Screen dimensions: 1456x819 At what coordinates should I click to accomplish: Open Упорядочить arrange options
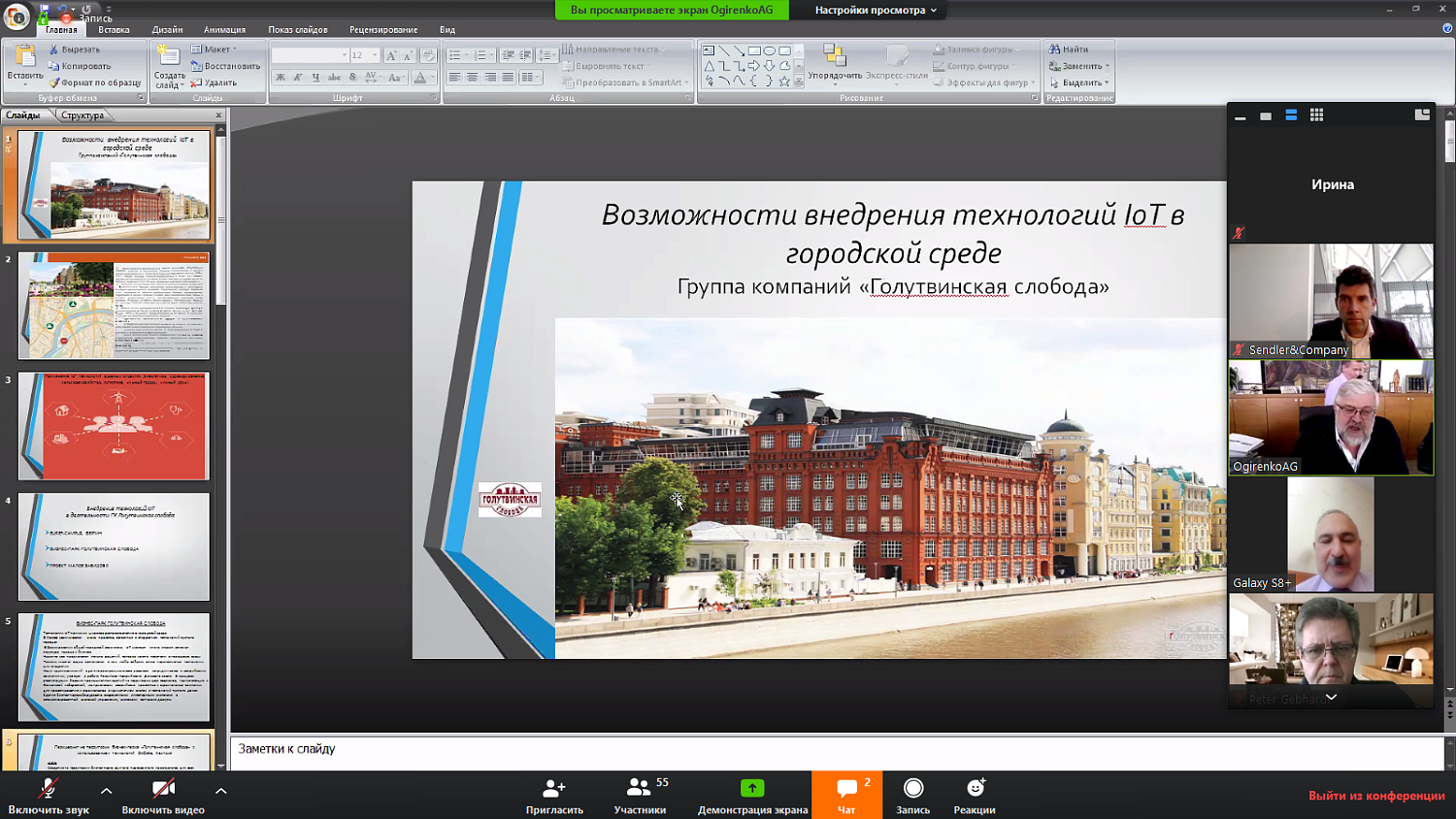(835, 64)
